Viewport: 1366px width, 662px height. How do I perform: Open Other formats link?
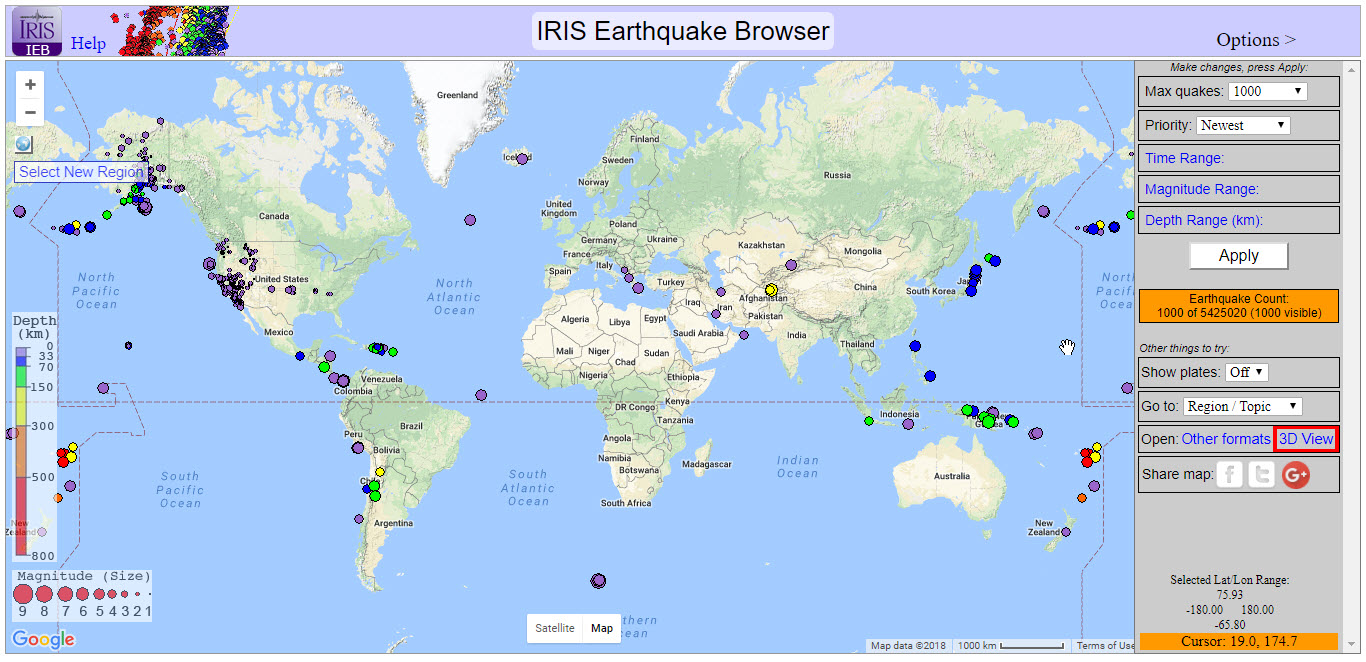[x=1226, y=439]
